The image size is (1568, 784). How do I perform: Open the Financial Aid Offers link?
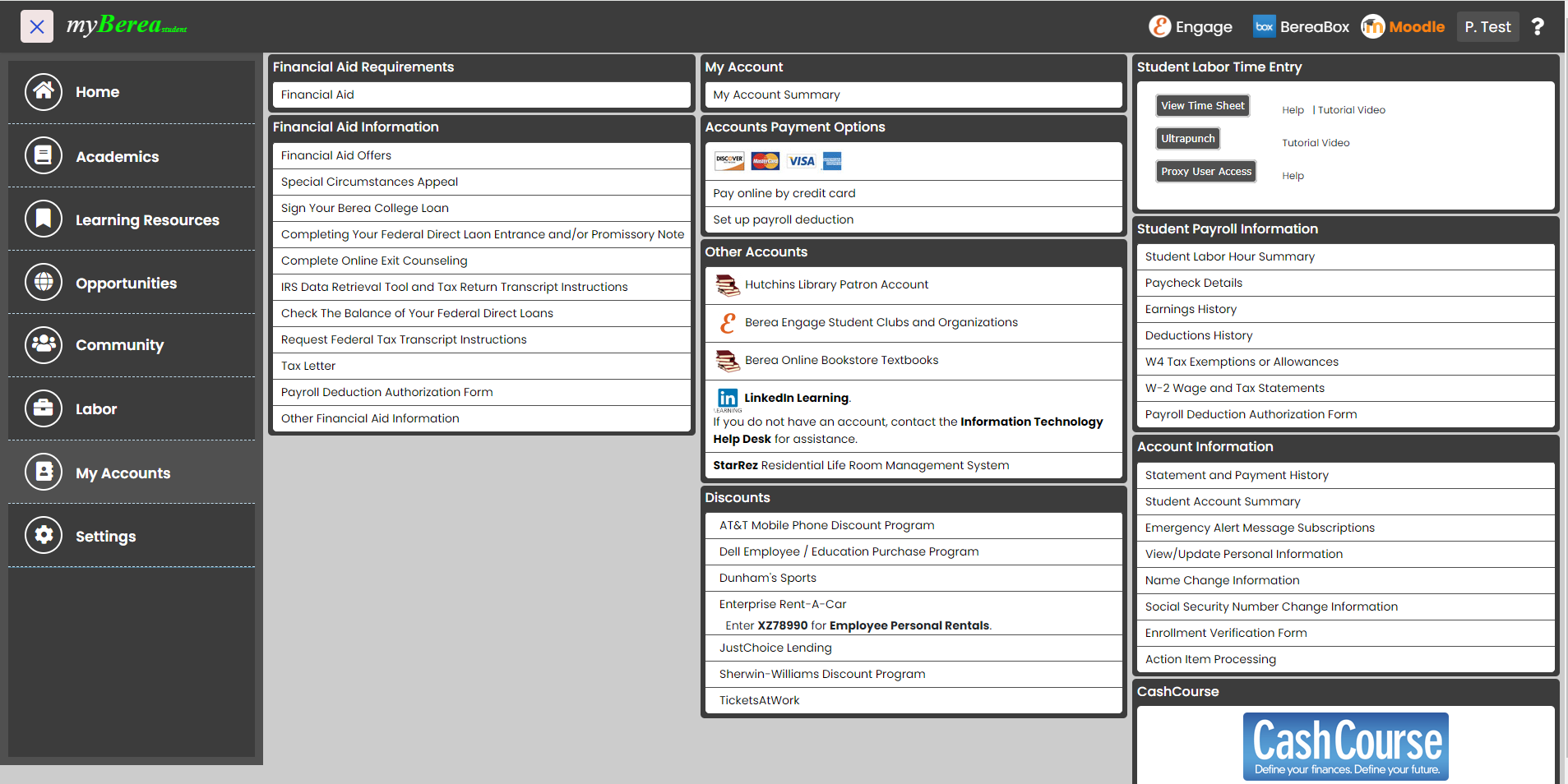point(336,155)
